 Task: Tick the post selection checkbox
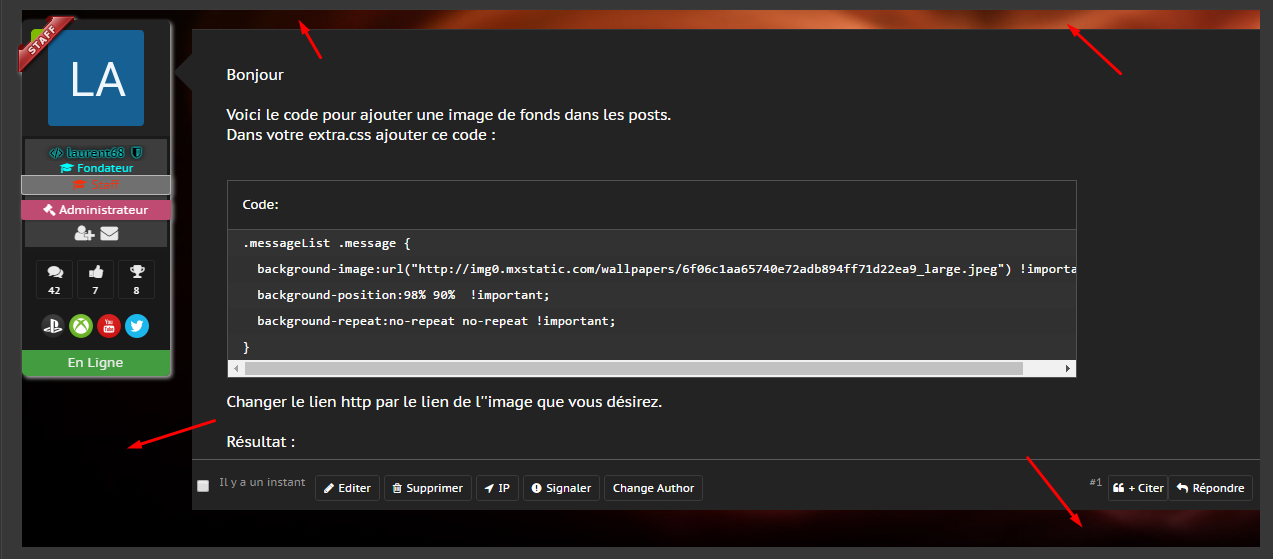[203, 485]
